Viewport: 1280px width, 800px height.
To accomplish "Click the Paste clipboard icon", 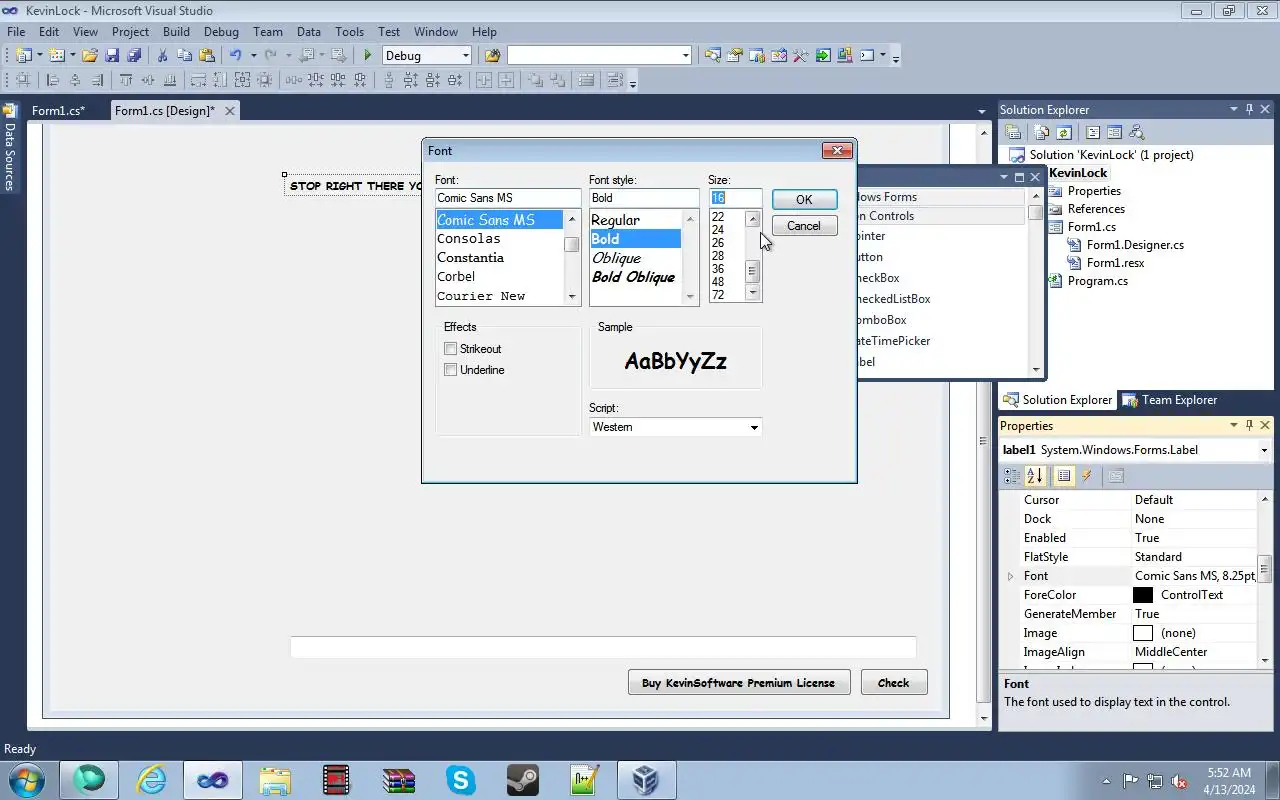I will click(x=207, y=55).
